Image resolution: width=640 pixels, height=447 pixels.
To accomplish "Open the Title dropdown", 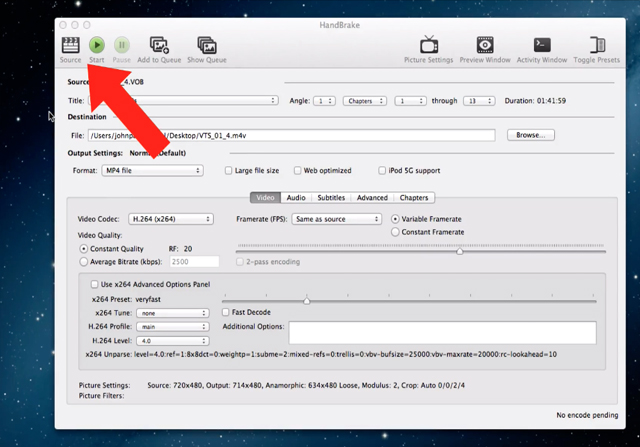I will coord(183,100).
